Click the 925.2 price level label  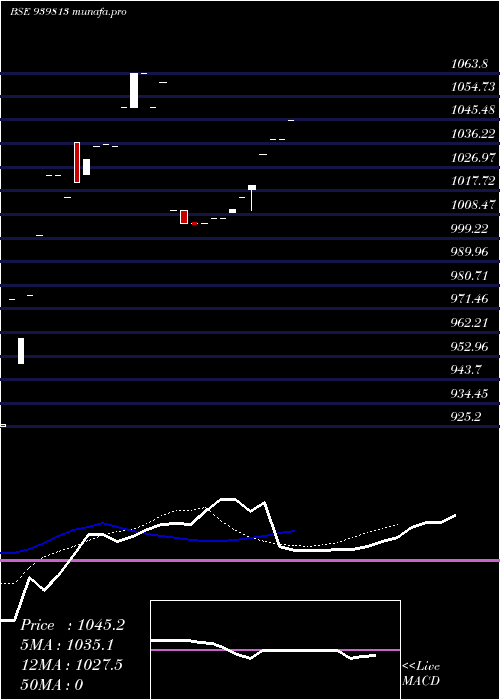click(x=466, y=417)
